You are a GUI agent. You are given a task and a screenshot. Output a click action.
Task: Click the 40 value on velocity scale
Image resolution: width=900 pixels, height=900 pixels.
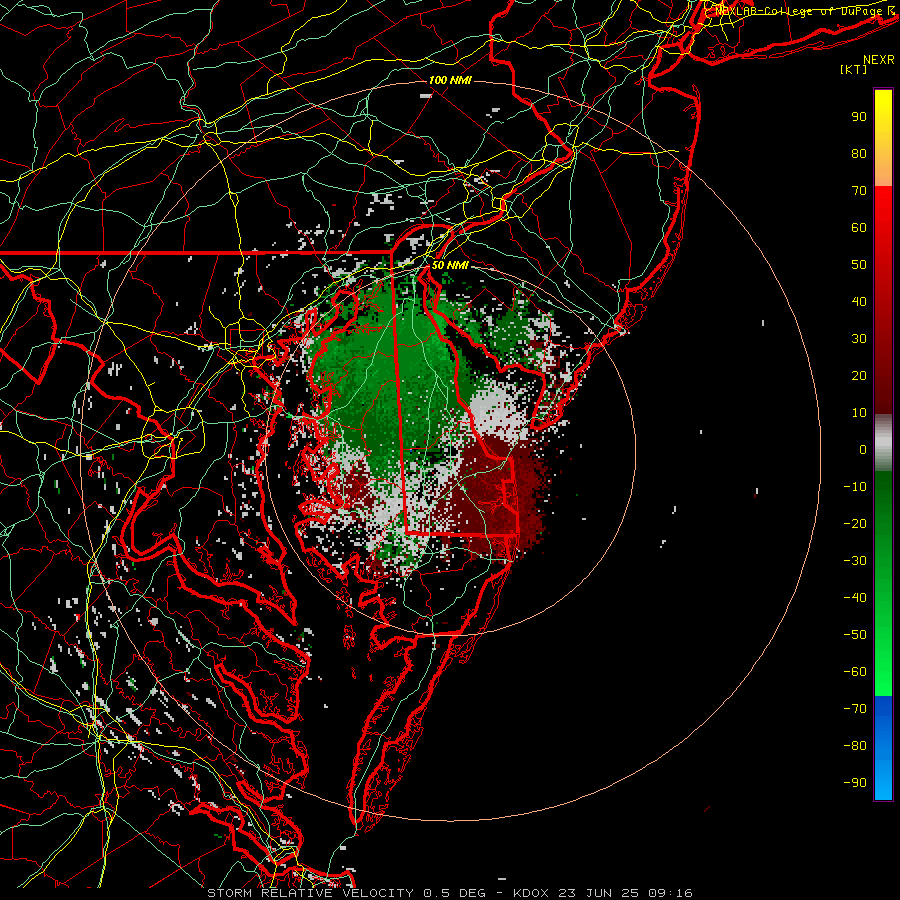[859, 302]
